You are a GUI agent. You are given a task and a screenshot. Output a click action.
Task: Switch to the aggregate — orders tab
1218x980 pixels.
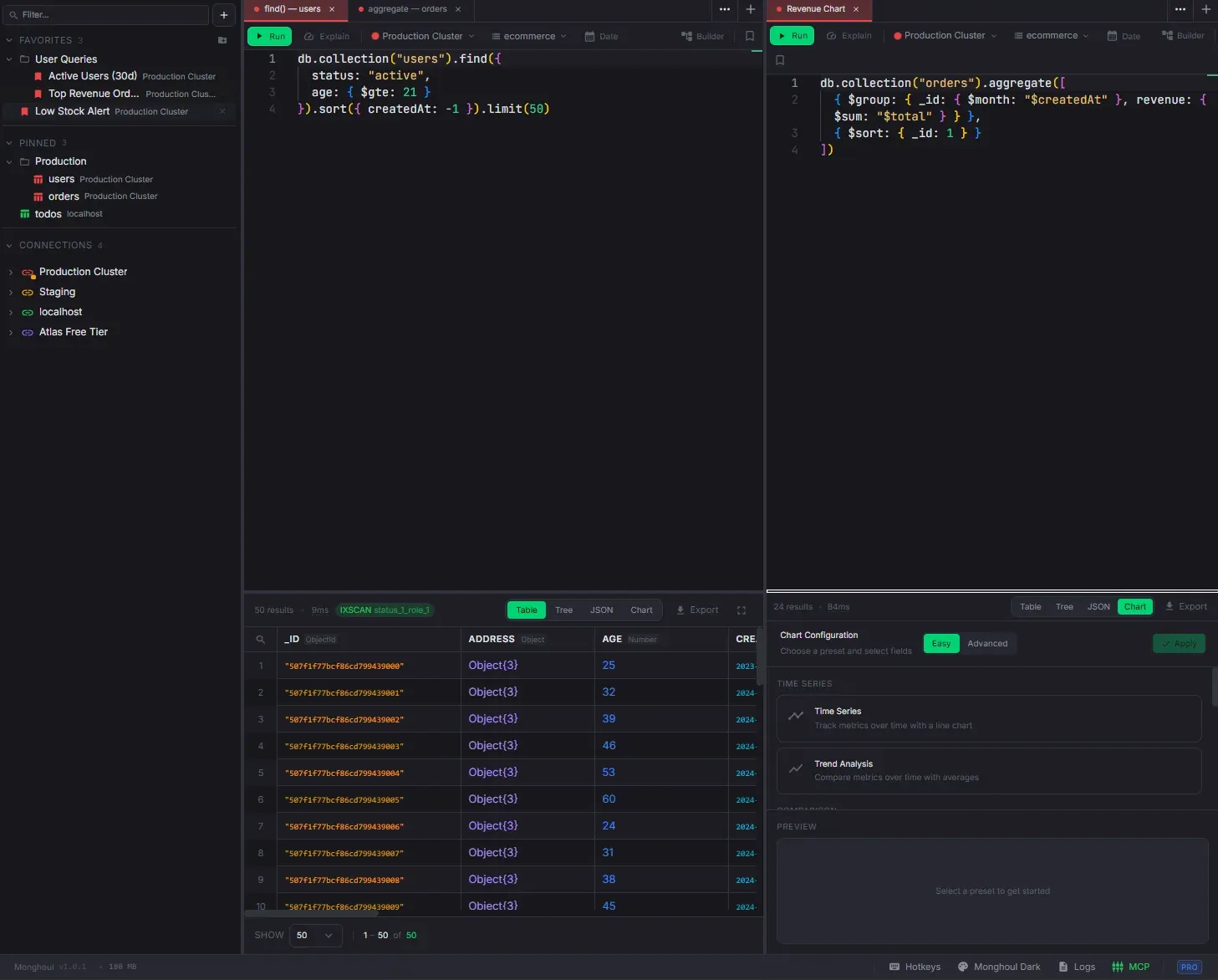tap(407, 9)
